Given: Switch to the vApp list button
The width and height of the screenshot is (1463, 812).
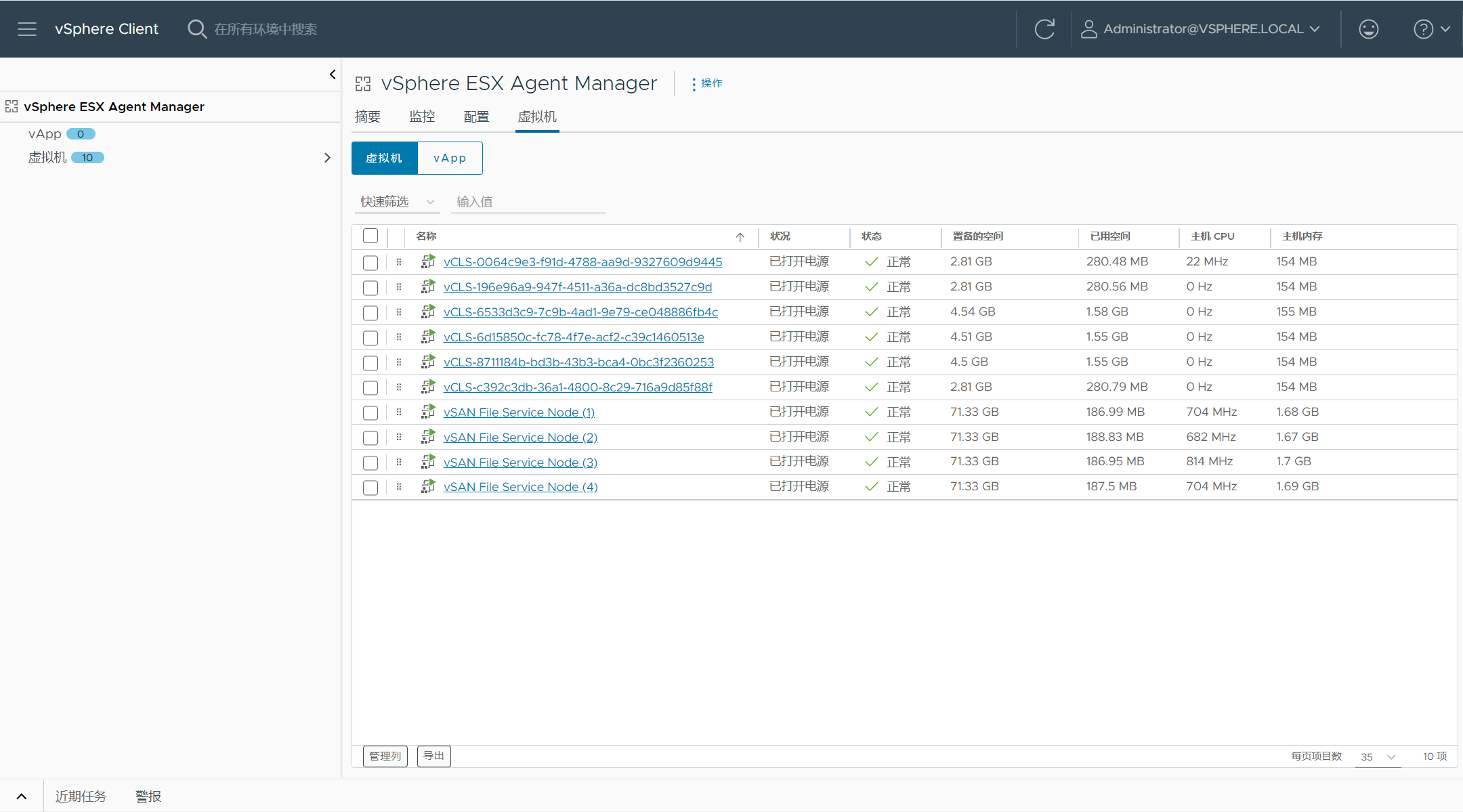Looking at the screenshot, I should coord(450,158).
